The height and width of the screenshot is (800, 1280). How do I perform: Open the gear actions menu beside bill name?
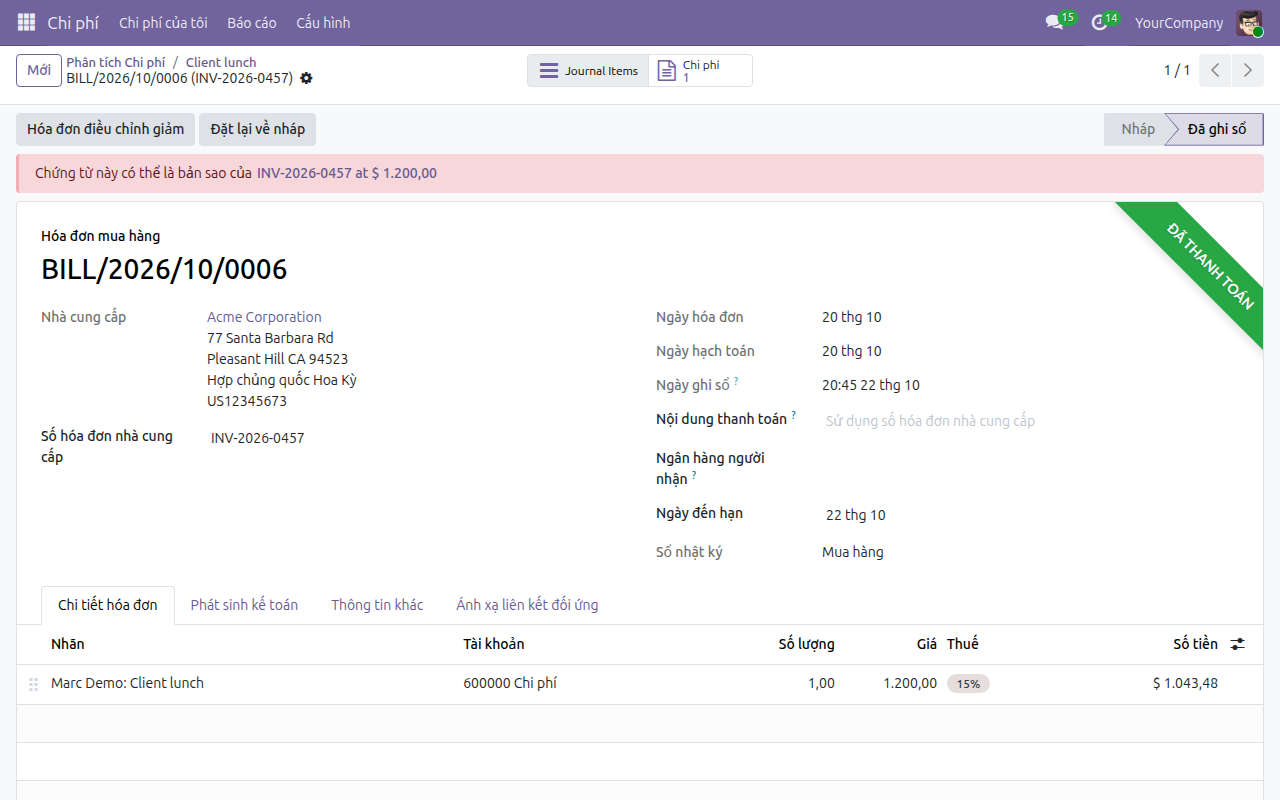pyautogui.click(x=306, y=78)
